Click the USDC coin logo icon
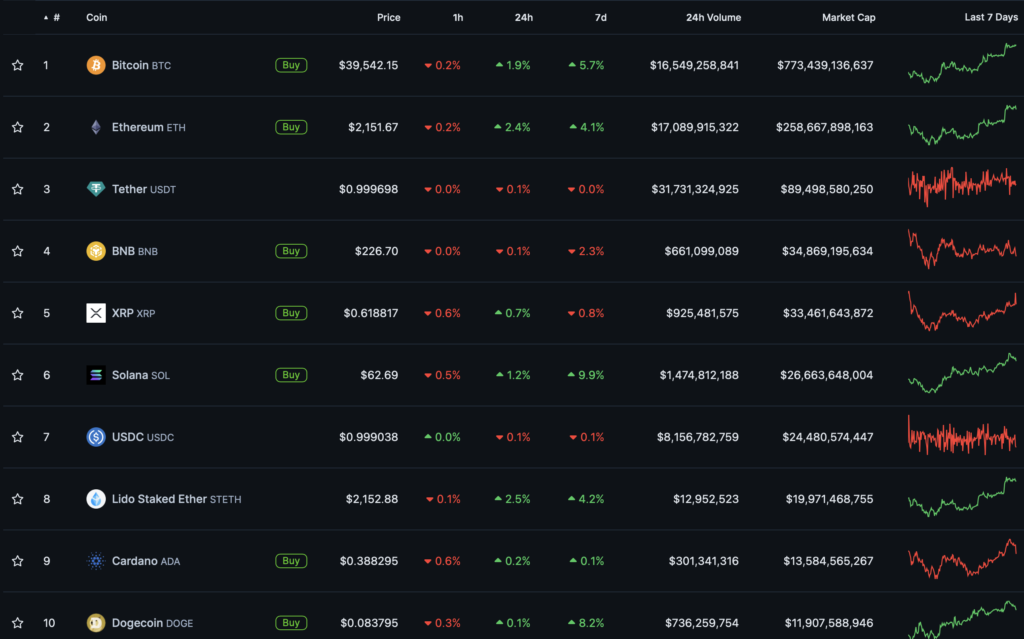The image size is (1024, 639). (x=96, y=437)
